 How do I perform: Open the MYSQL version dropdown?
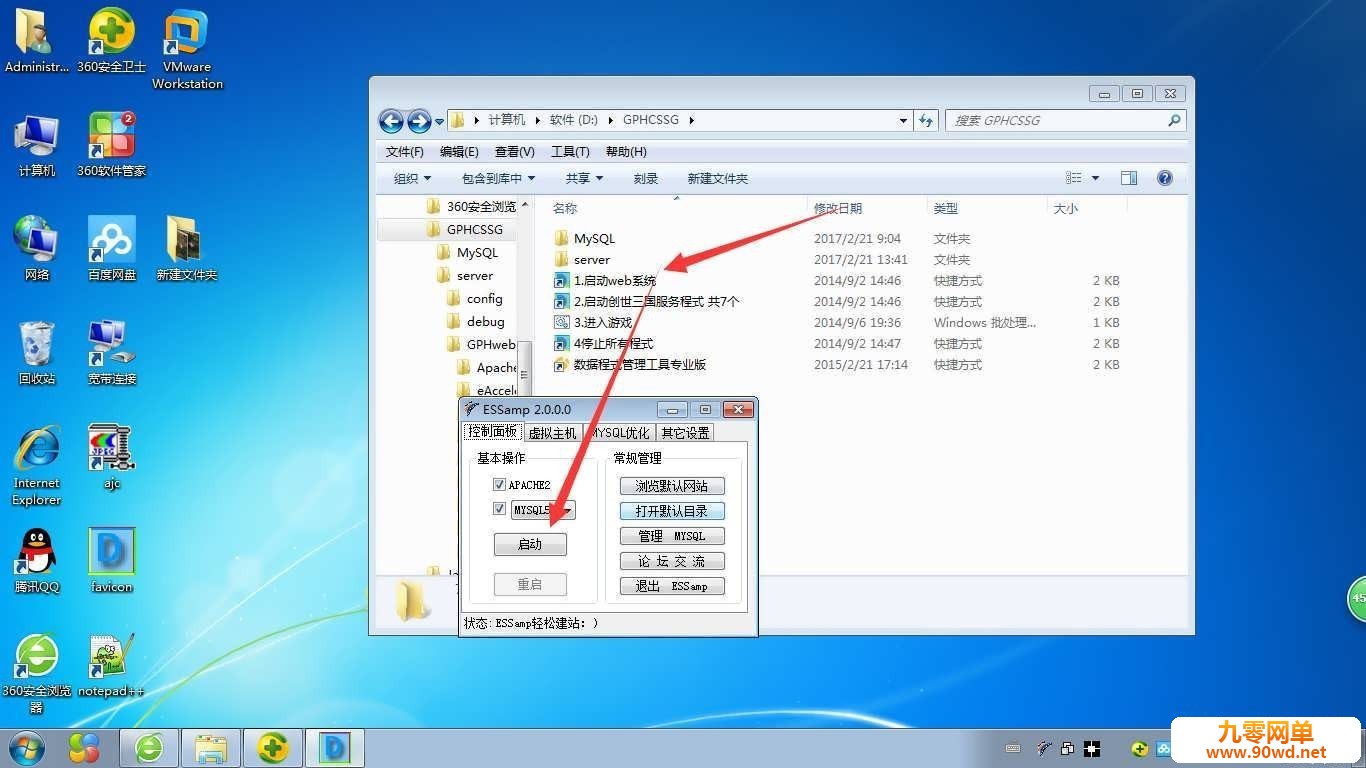(567, 510)
